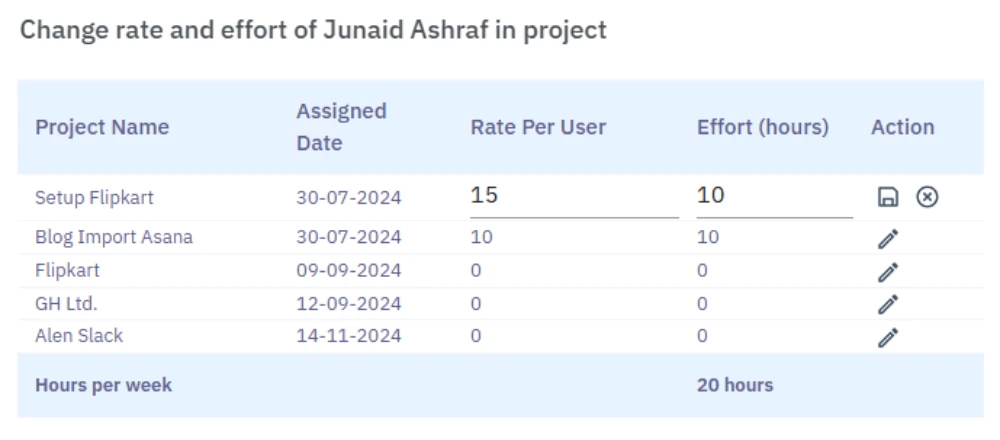1000x440 pixels.
Task: Select the 20 hours total cell
Action: click(x=735, y=385)
